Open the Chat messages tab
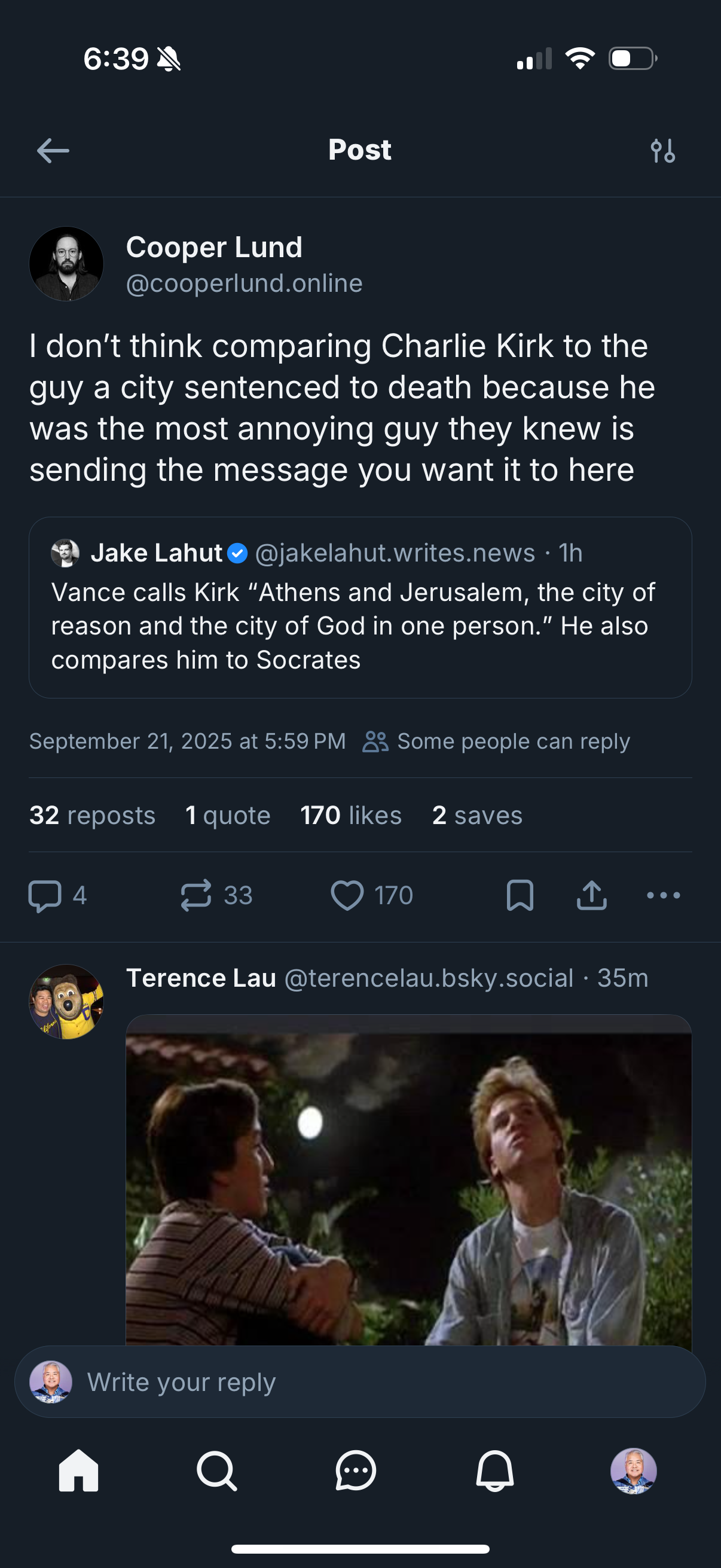This screenshot has width=721, height=1568. click(355, 1471)
